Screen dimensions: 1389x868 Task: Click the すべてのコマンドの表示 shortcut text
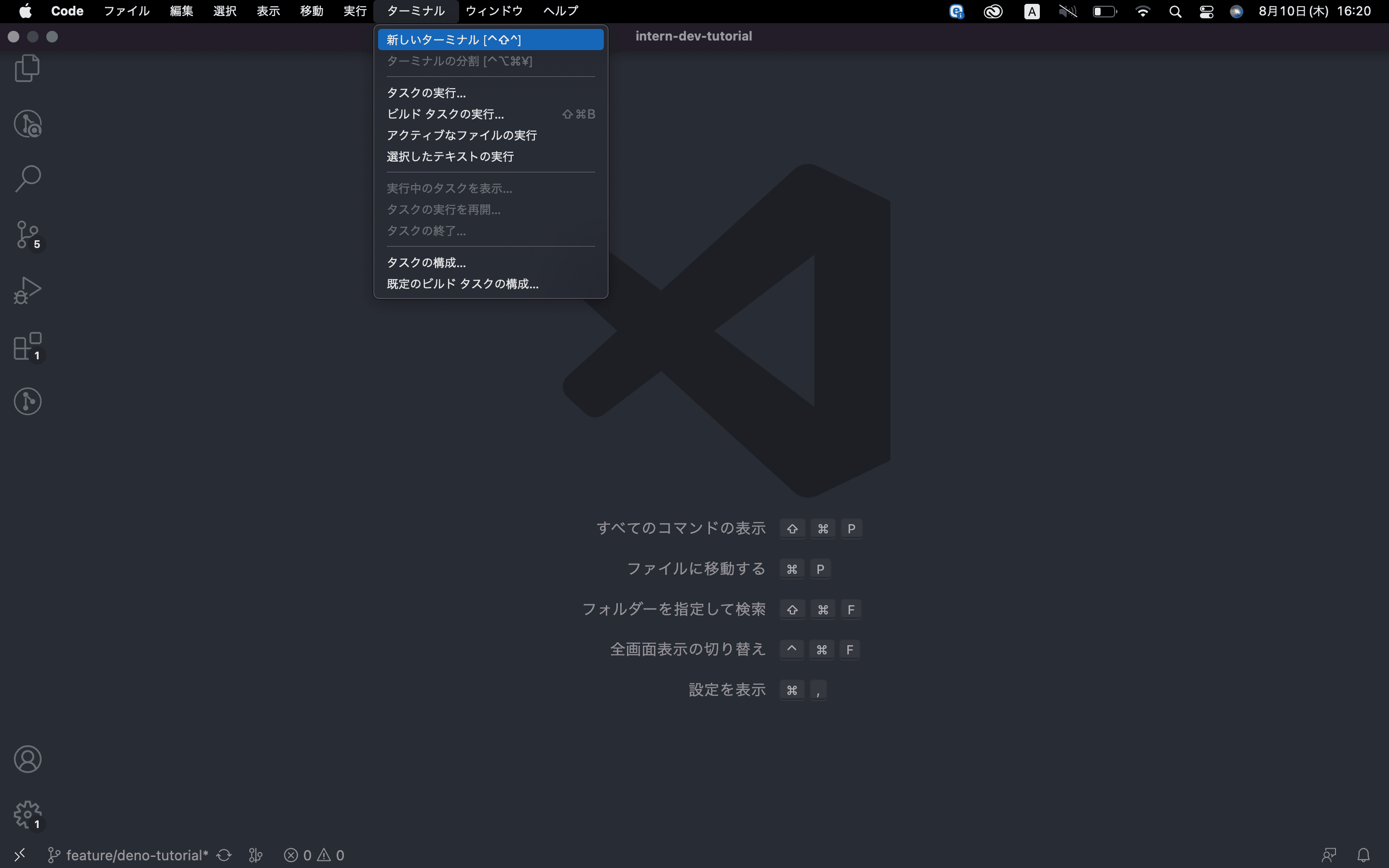point(681,528)
